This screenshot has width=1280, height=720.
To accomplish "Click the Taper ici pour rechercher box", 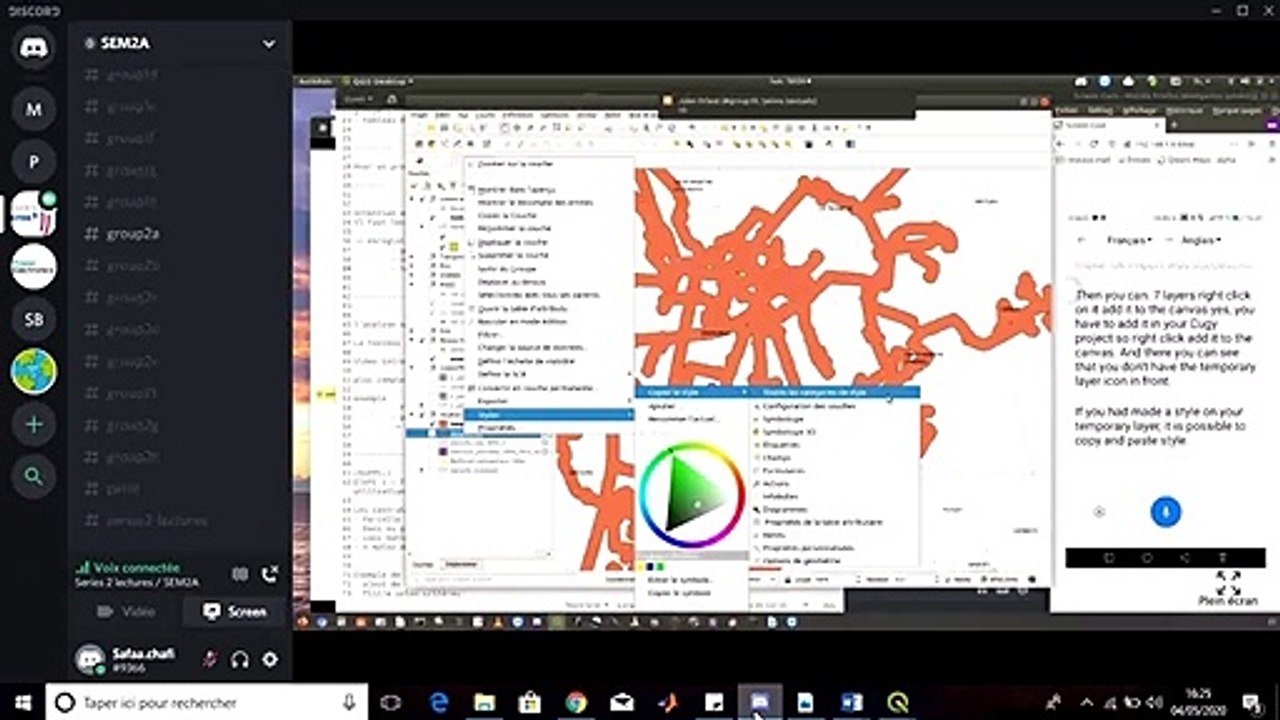I will 207,703.
